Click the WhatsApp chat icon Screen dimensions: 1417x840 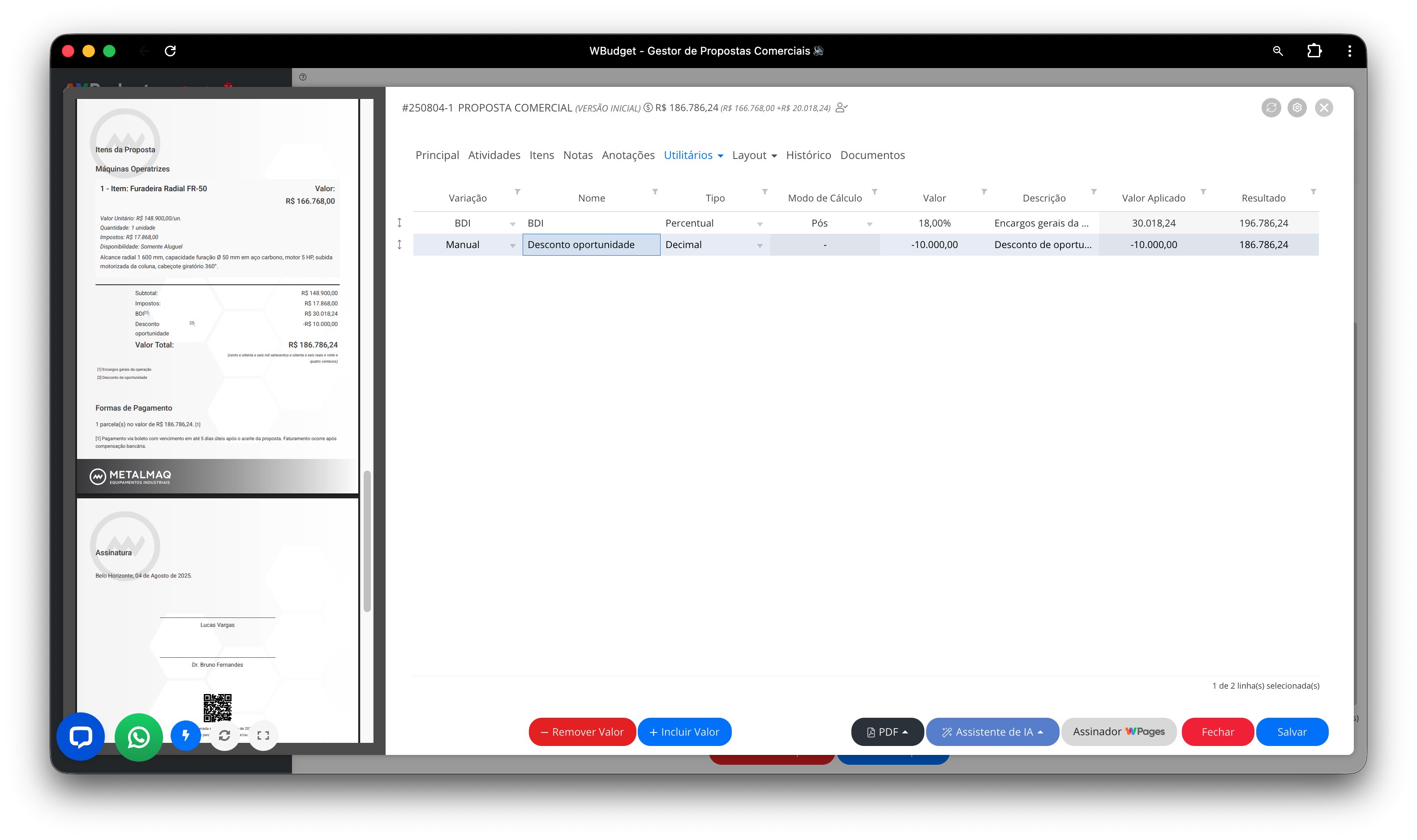point(139,737)
